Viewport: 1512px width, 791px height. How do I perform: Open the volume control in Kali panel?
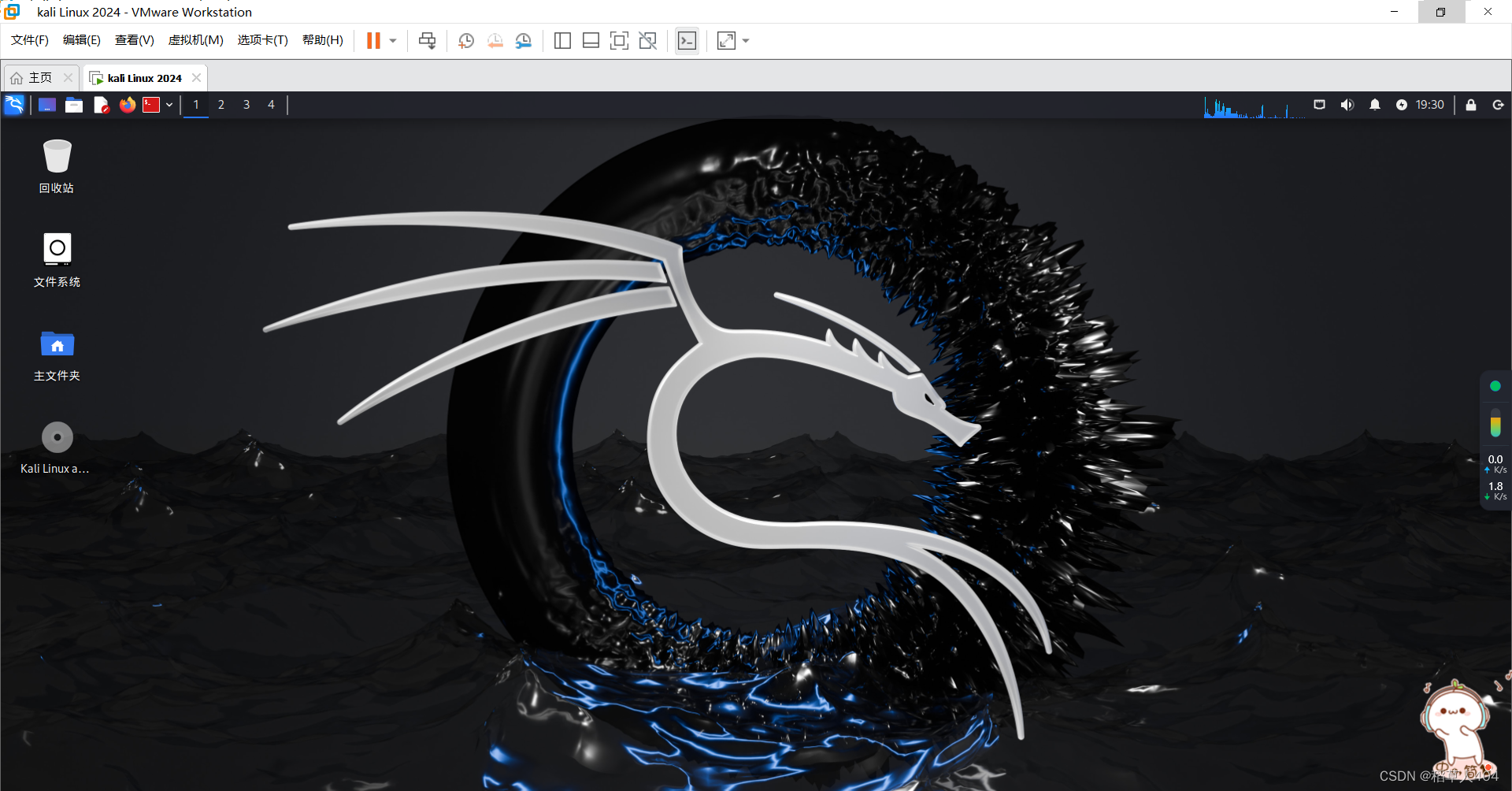1347,105
